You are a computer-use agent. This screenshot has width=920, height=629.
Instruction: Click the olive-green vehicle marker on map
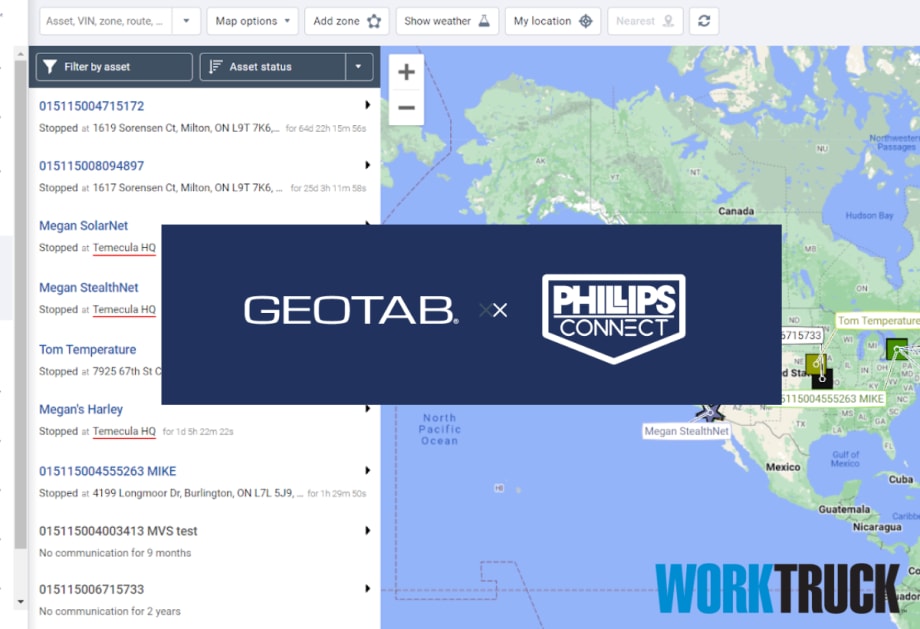point(816,363)
